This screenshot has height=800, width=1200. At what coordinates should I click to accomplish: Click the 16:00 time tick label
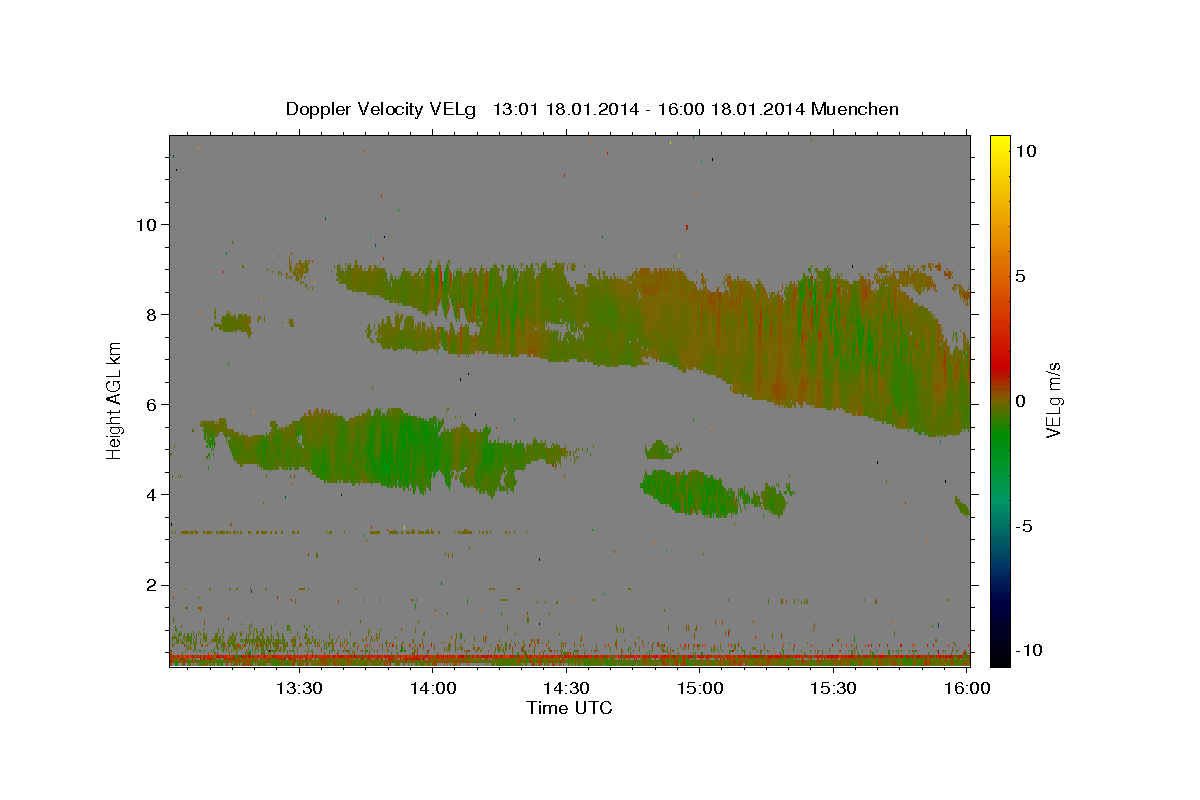pyautogui.click(x=967, y=688)
